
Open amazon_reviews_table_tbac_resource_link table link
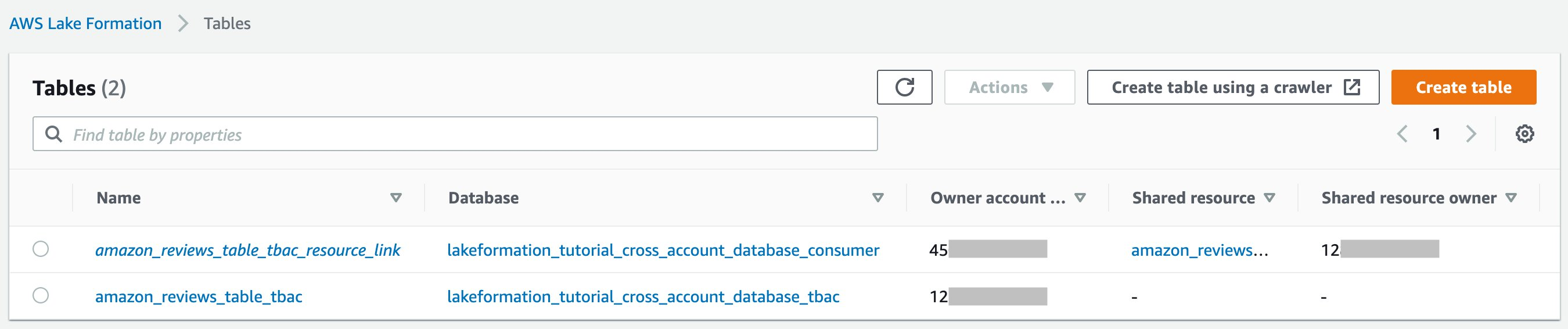[x=247, y=250]
